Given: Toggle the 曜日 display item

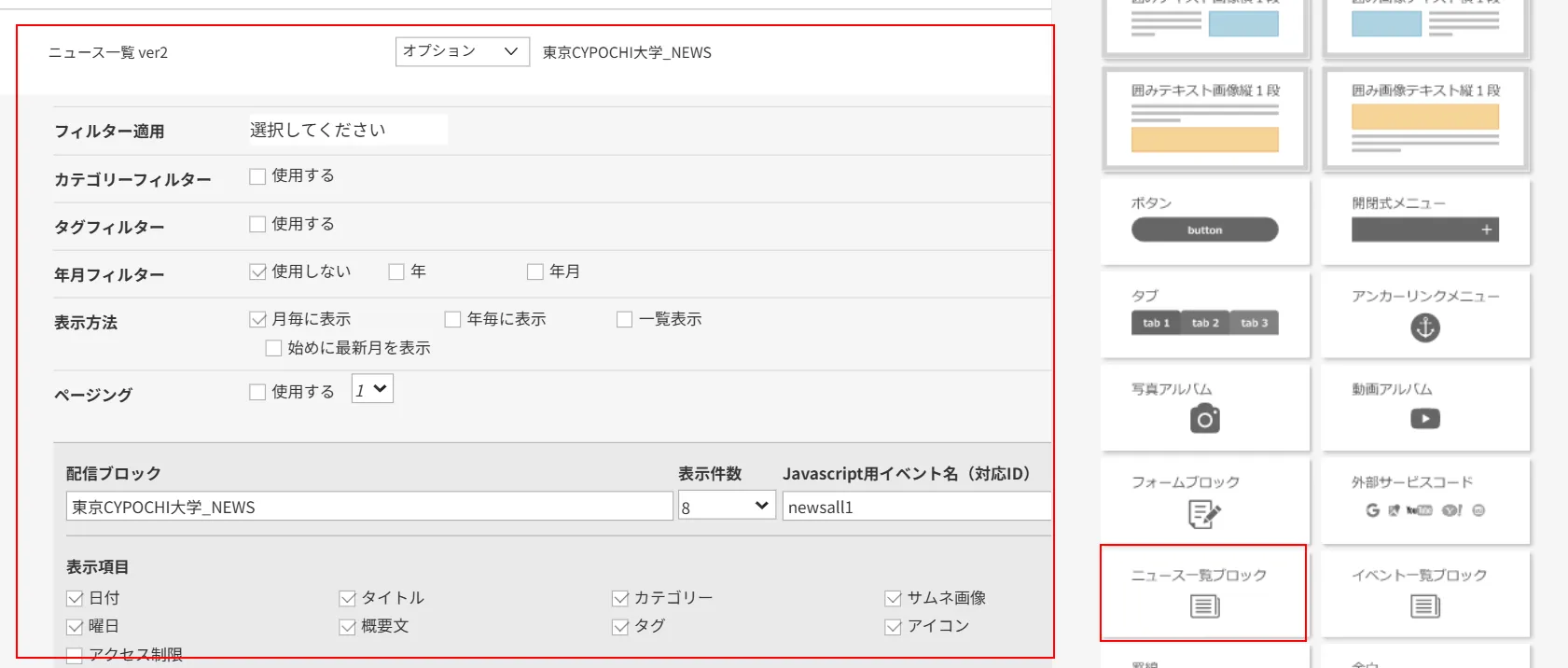Looking at the screenshot, I should (x=75, y=627).
